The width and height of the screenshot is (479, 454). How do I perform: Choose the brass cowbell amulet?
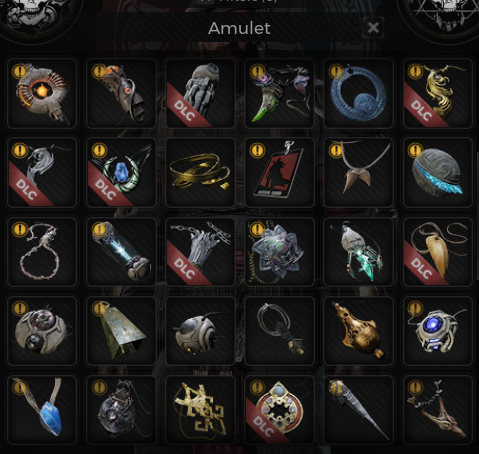coord(121,331)
